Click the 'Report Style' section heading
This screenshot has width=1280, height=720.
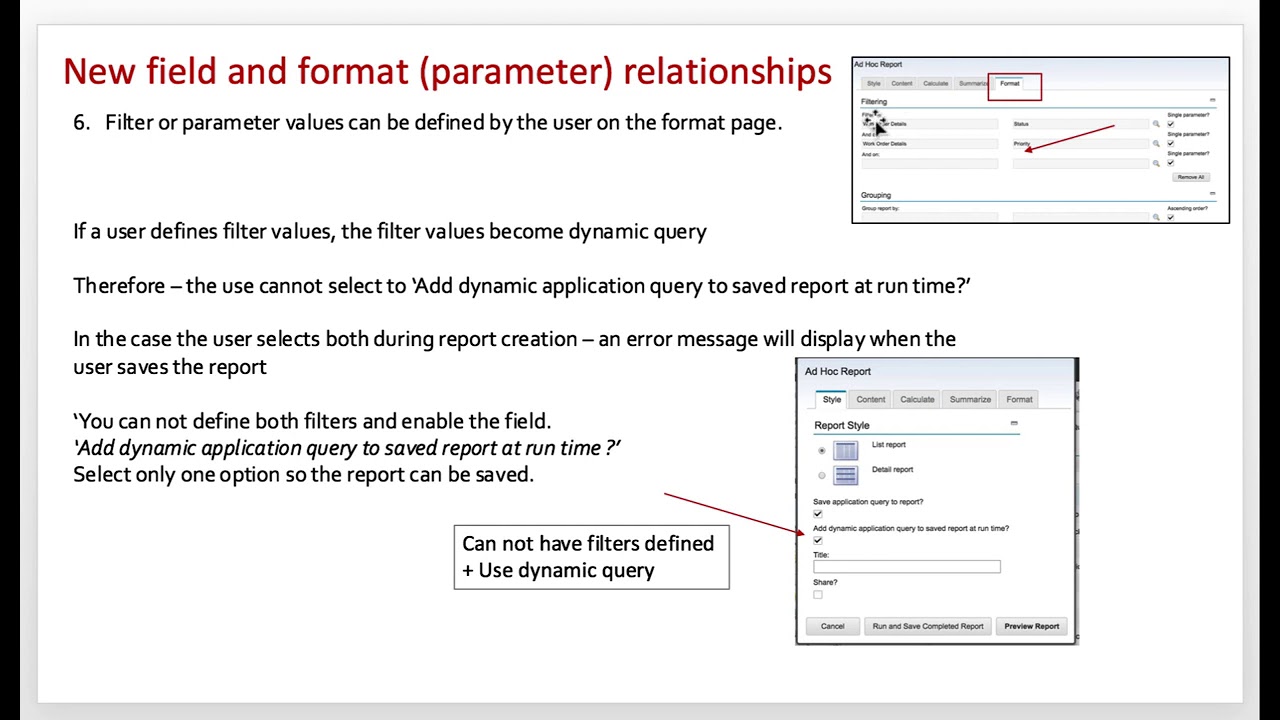(x=842, y=426)
